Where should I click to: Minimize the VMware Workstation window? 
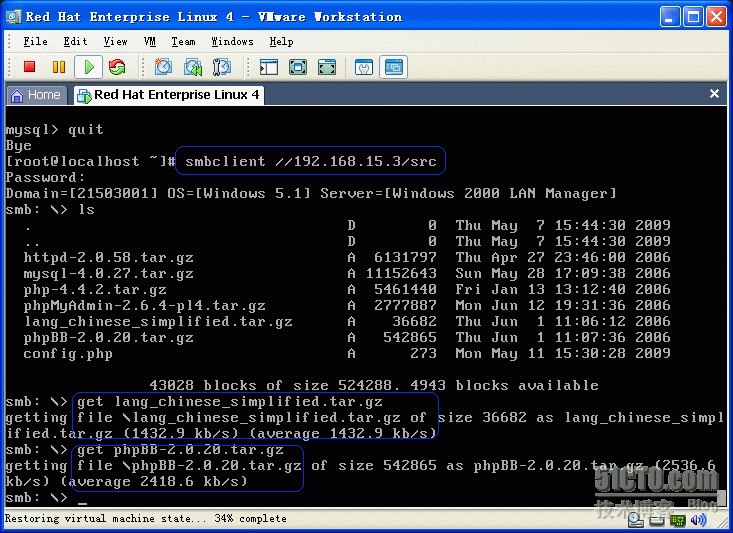pos(670,17)
